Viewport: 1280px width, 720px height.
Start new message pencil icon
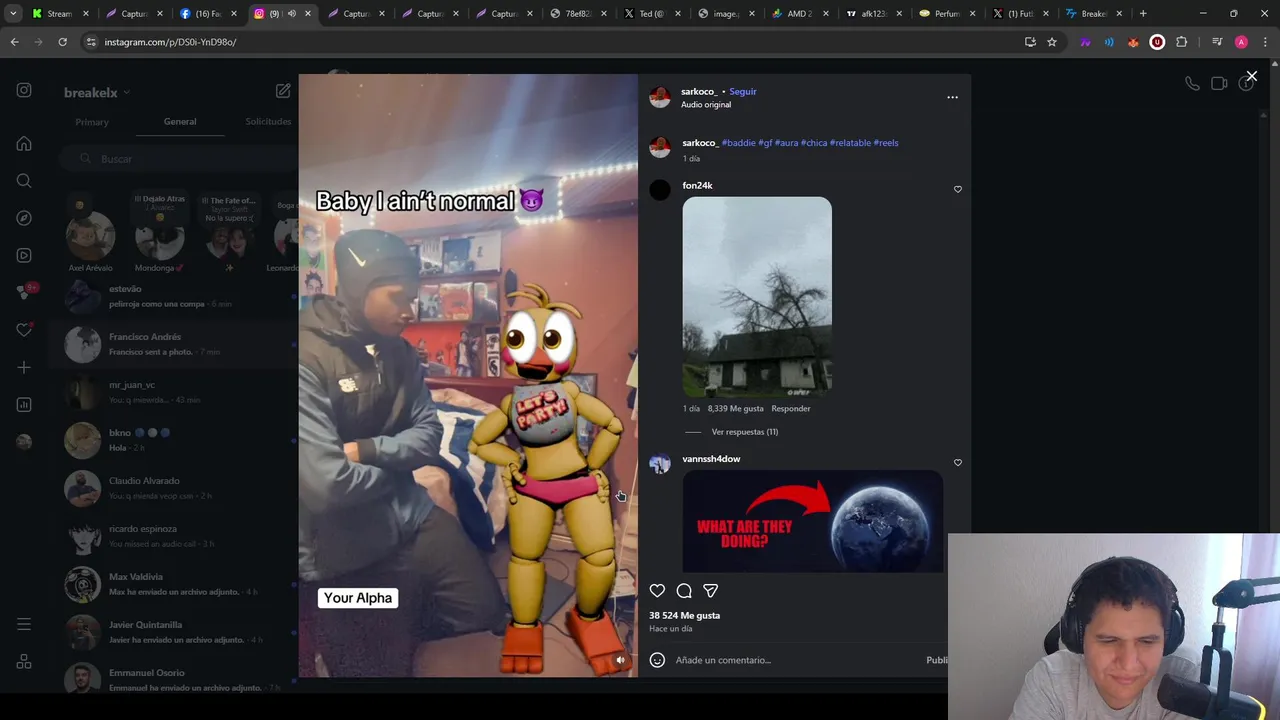tap(283, 91)
